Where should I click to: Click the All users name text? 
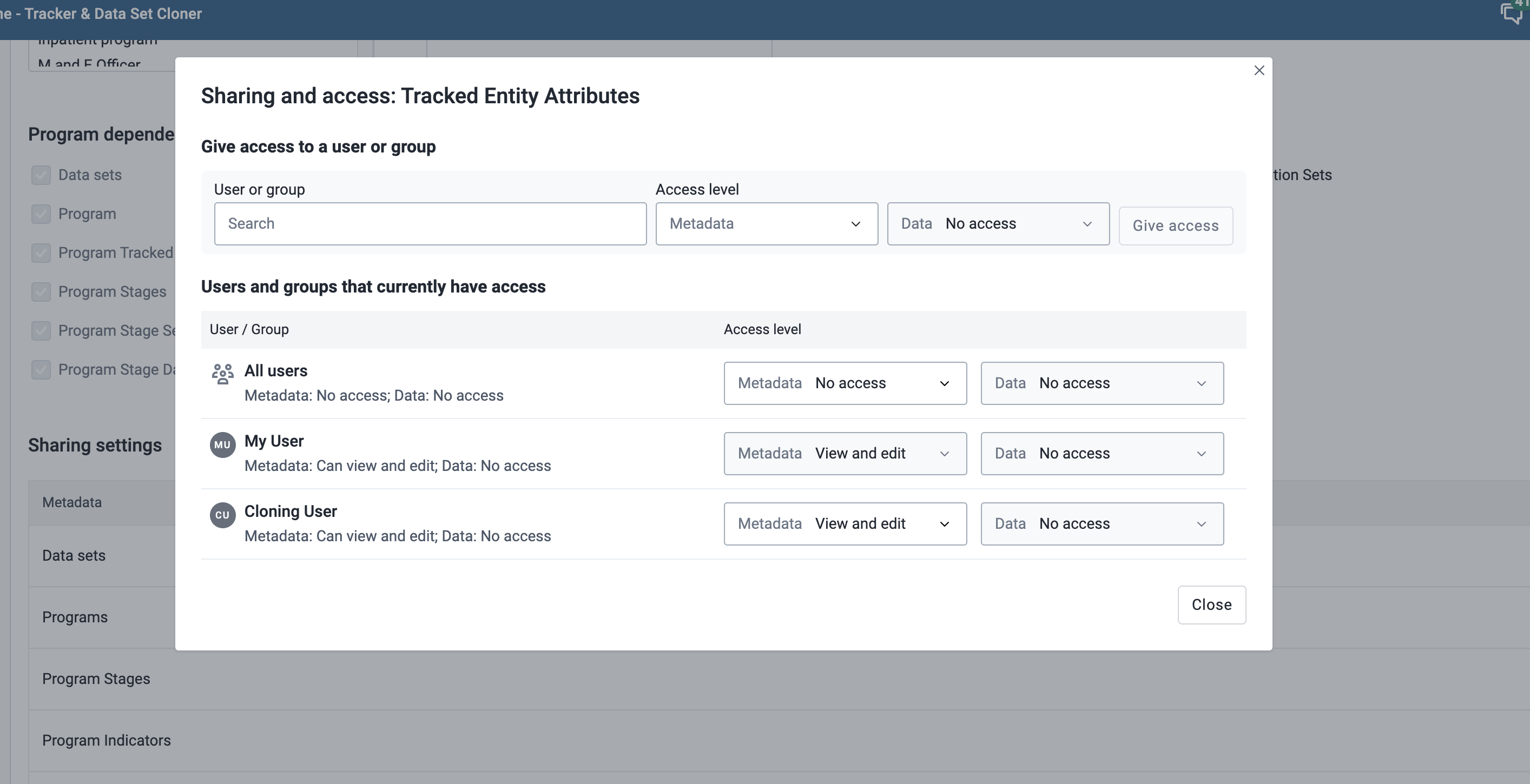tap(275, 371)
